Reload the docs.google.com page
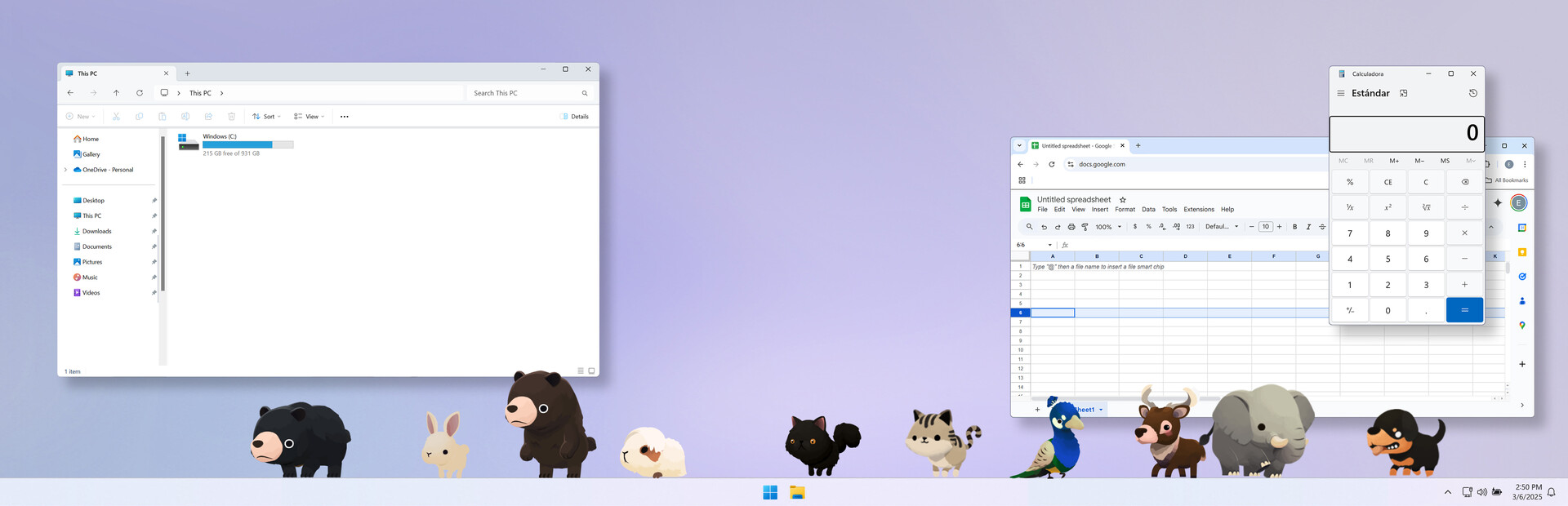Screen dimensions: 1568x506 (1052, 164)
